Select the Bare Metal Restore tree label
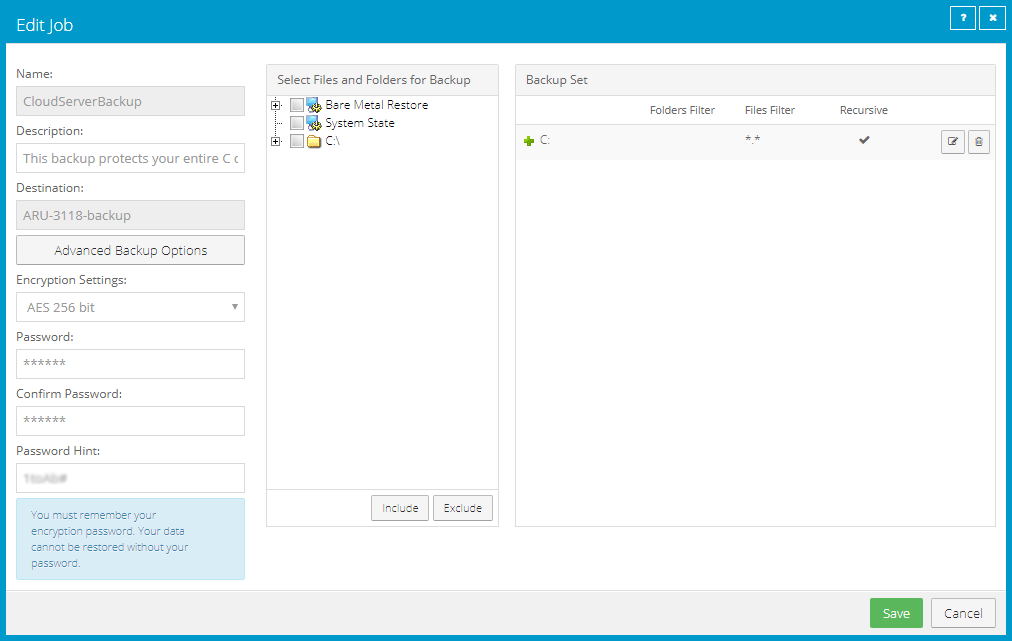Viewport: 1012px width, 641px height. pyautogui.click(x=376, y=105)
